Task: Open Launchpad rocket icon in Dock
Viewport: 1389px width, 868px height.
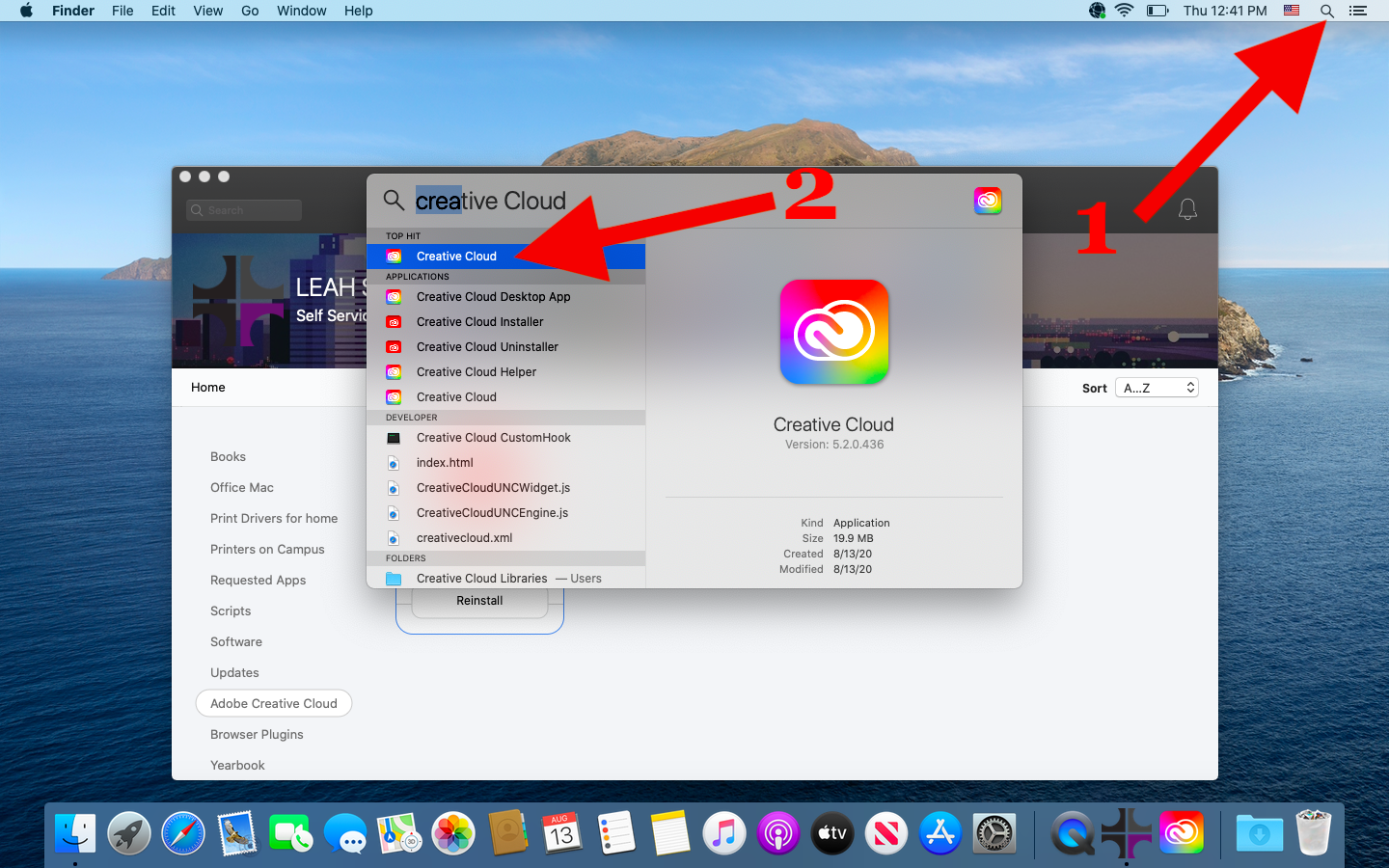Action: pos(129,833)
